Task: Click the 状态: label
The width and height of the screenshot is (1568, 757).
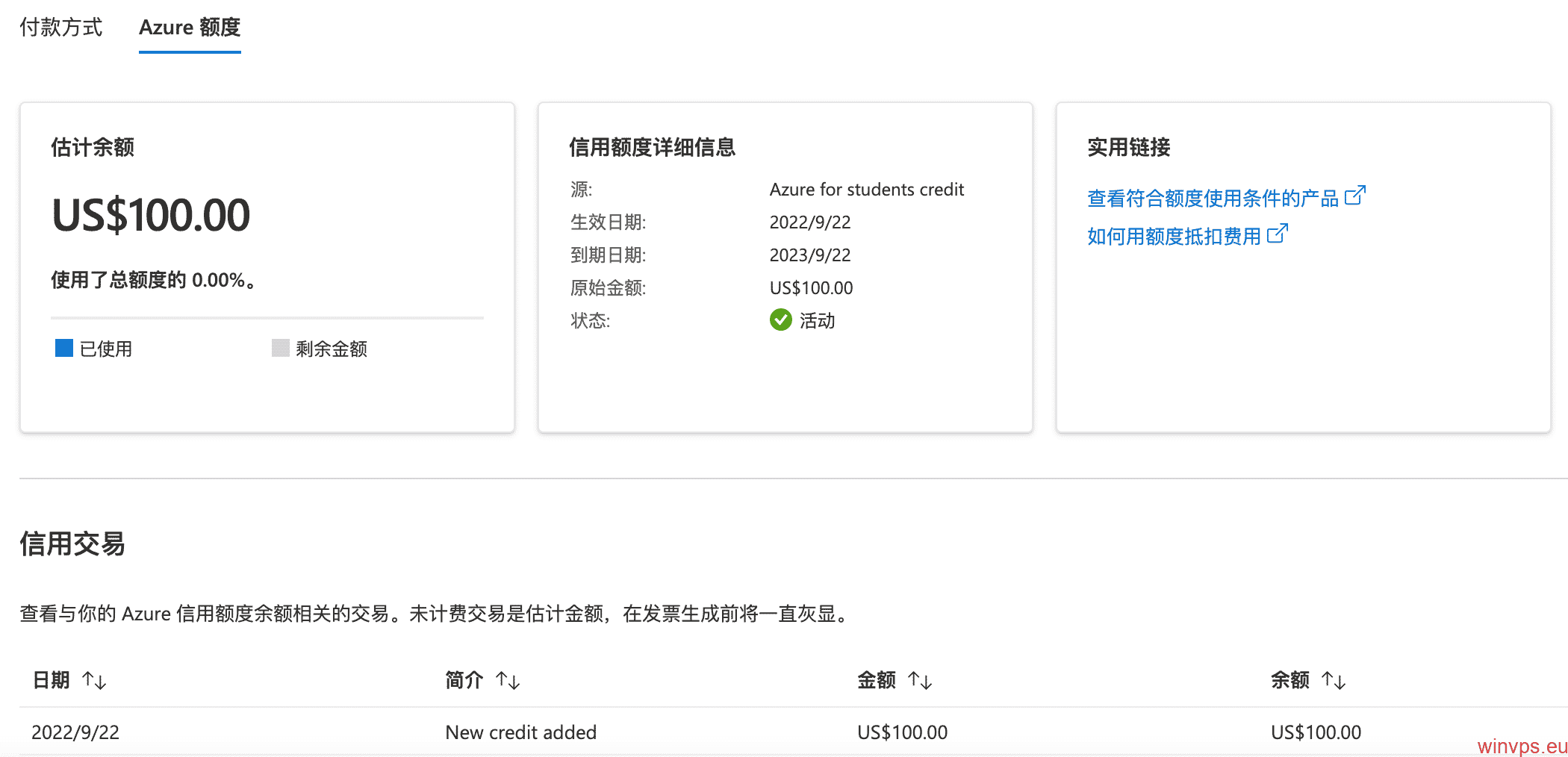Action: pyautogui.click(x=590, y=321)
